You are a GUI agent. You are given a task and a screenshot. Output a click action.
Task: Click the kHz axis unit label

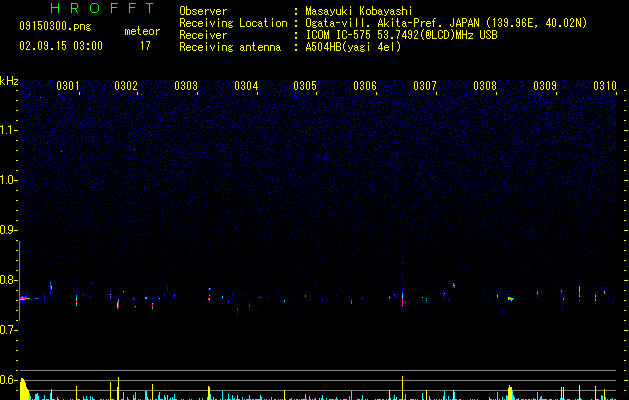click(x=9, y=81)
